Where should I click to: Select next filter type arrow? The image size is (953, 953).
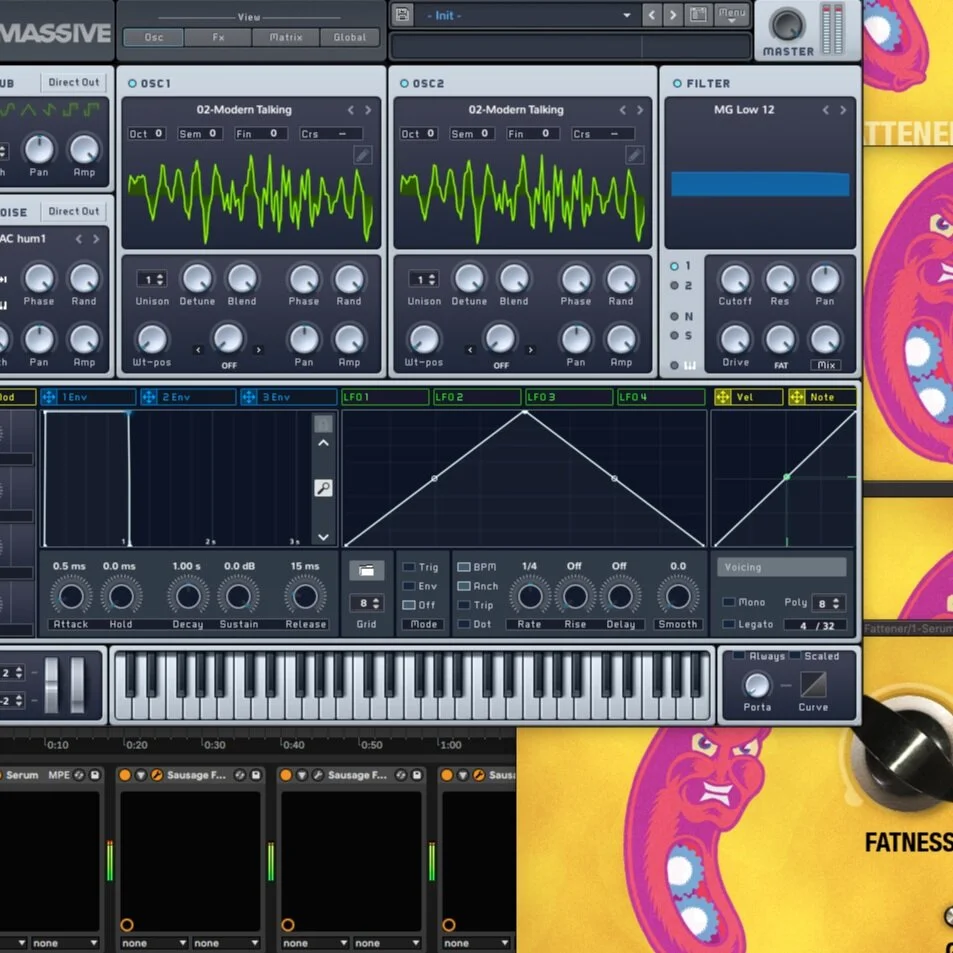[x=842, y=110]
